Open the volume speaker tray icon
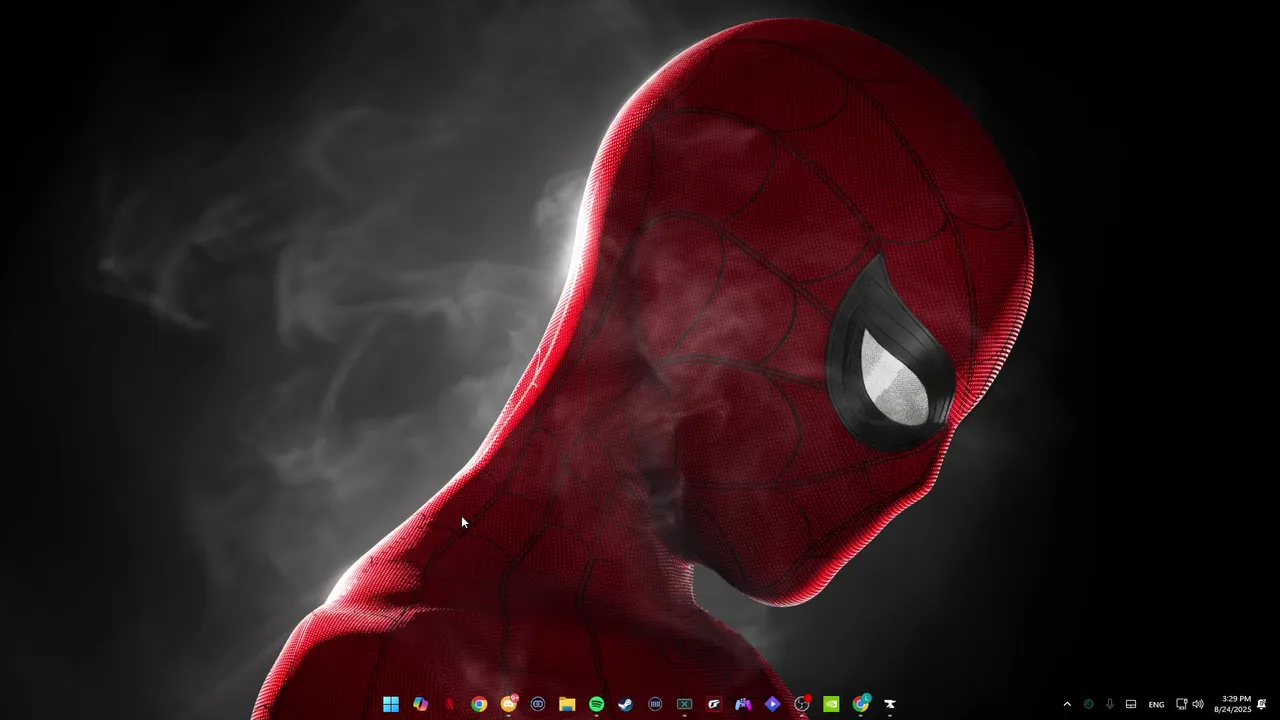The height and width of the screenshot is (720, 1280). (1198, 704)
